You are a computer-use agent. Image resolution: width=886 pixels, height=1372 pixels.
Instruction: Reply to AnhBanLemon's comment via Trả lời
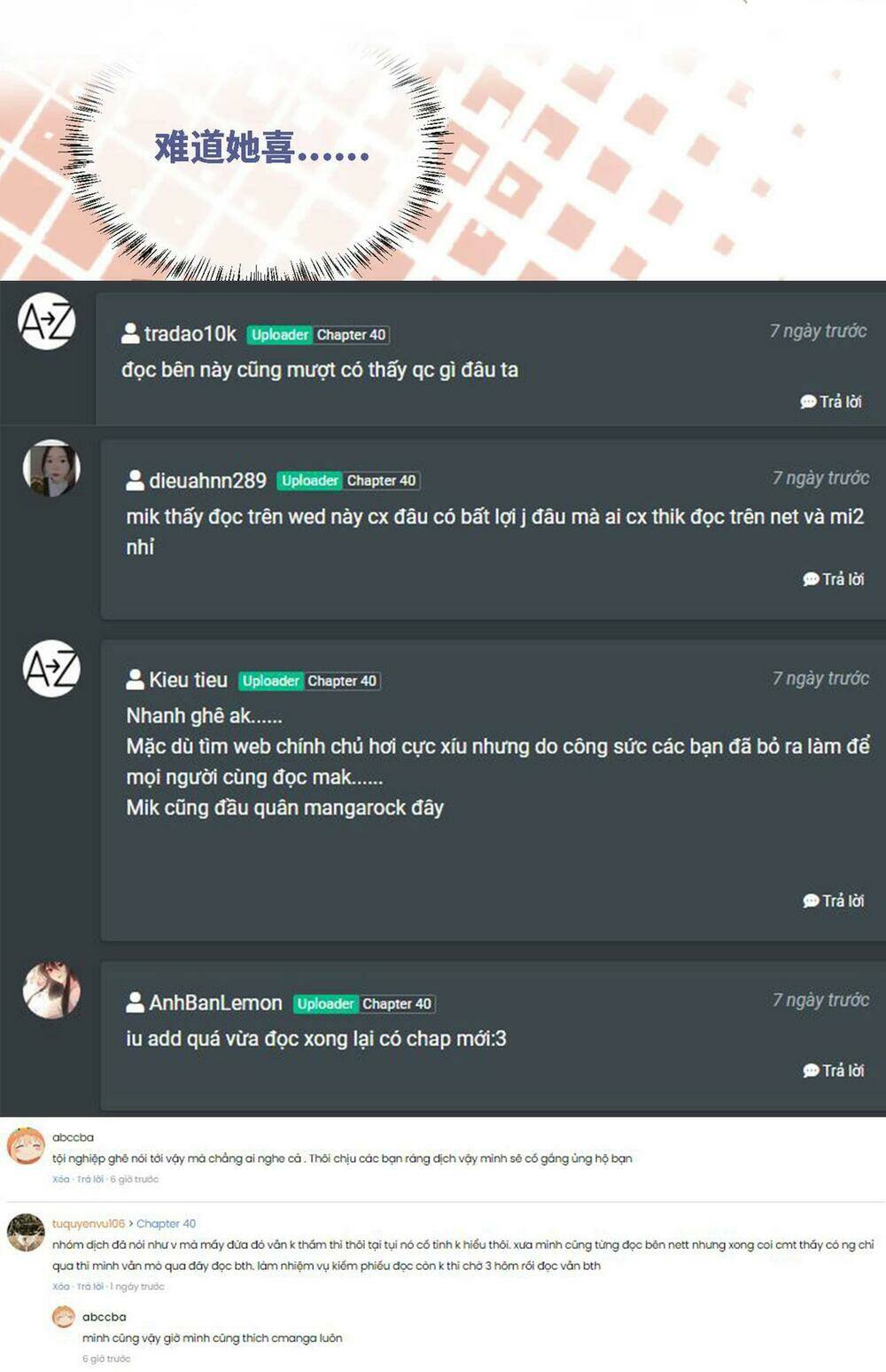[x=833, y=1071]
